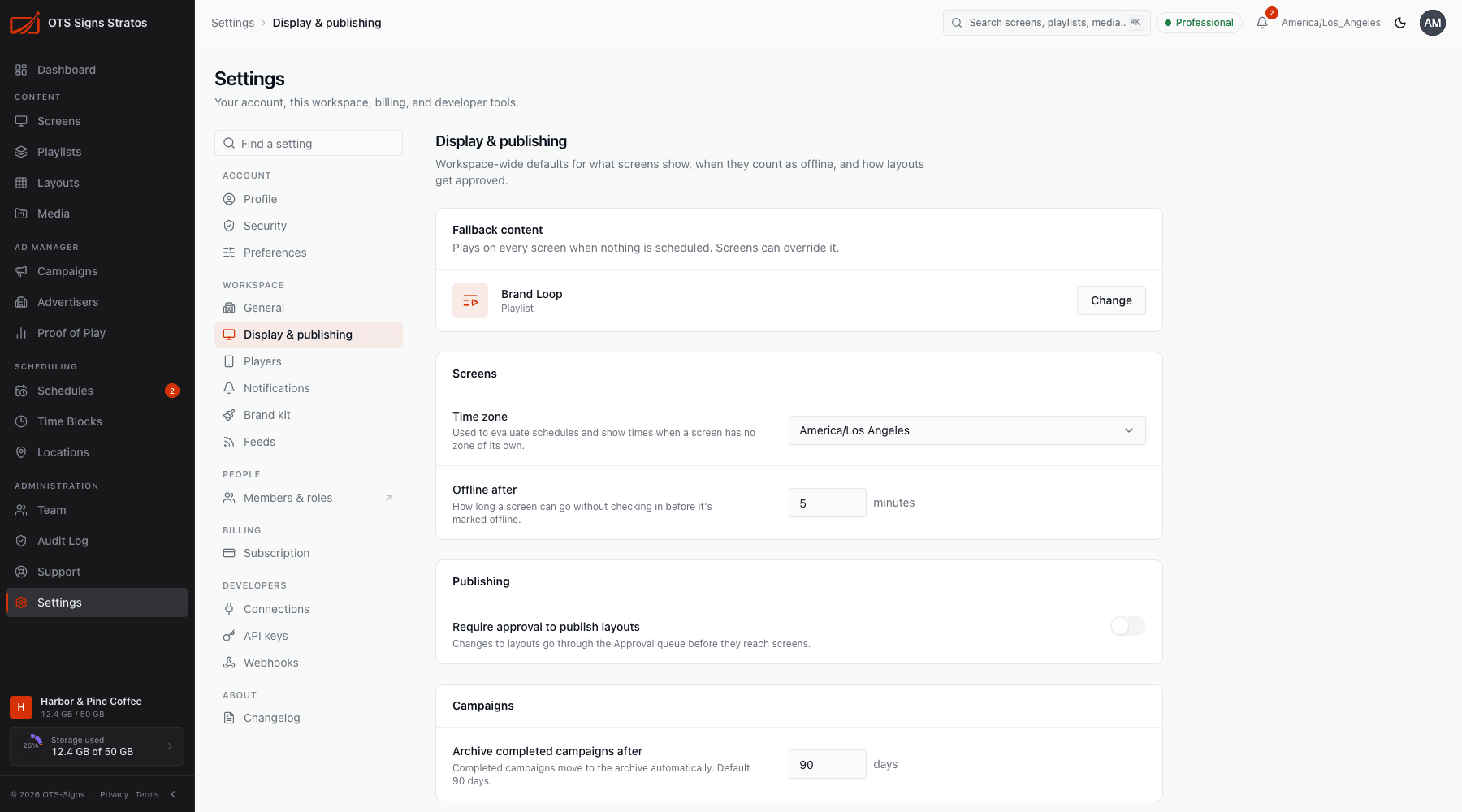1462x812 pixels.
Task: Open Layouts in the sidebar
Action: tap(97, 183)
